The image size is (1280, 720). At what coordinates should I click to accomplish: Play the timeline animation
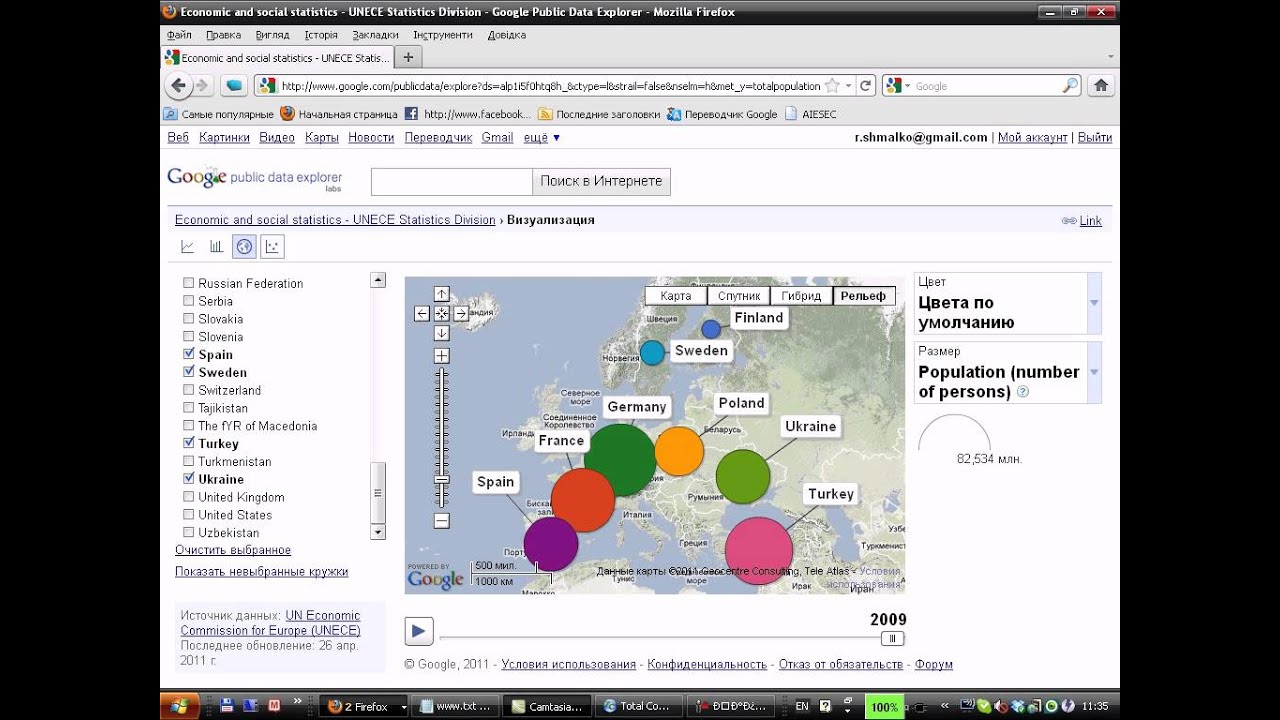(419, 631)
